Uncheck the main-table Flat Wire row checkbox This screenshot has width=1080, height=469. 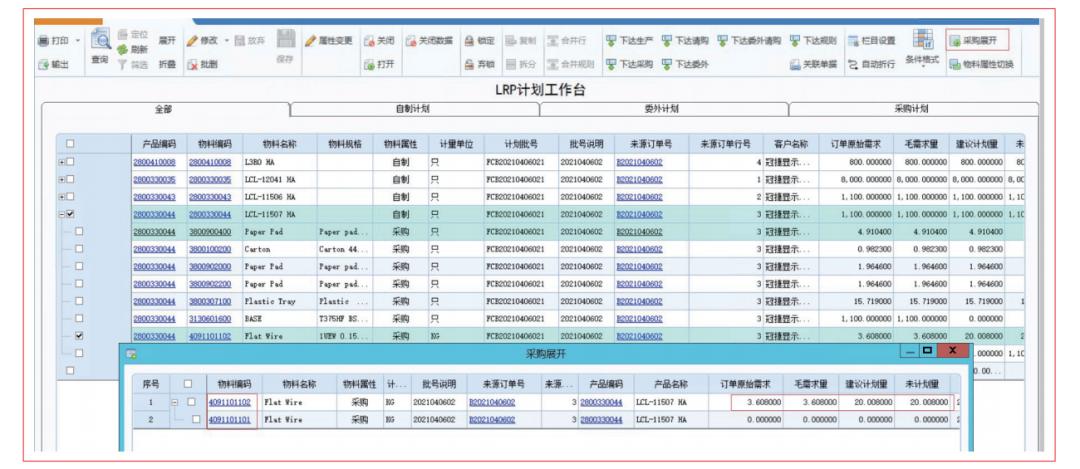79,336
